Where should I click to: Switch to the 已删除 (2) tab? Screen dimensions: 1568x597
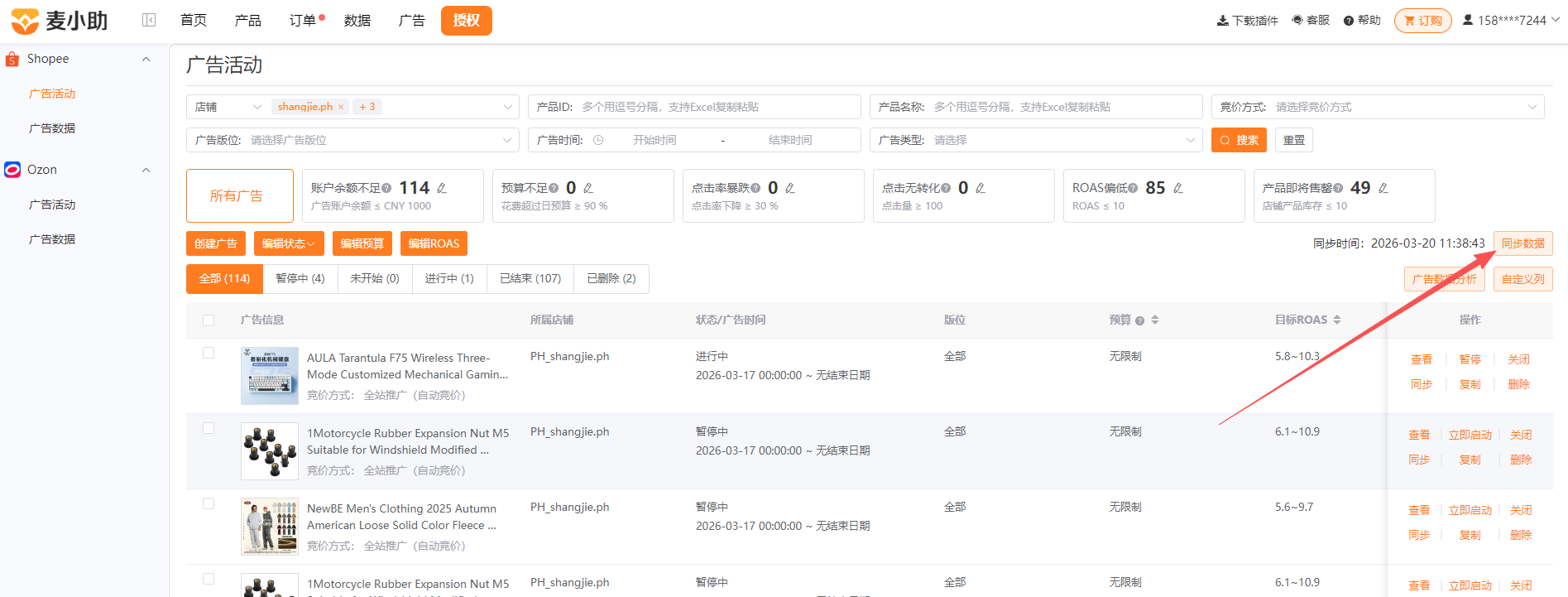pos(611,278)
